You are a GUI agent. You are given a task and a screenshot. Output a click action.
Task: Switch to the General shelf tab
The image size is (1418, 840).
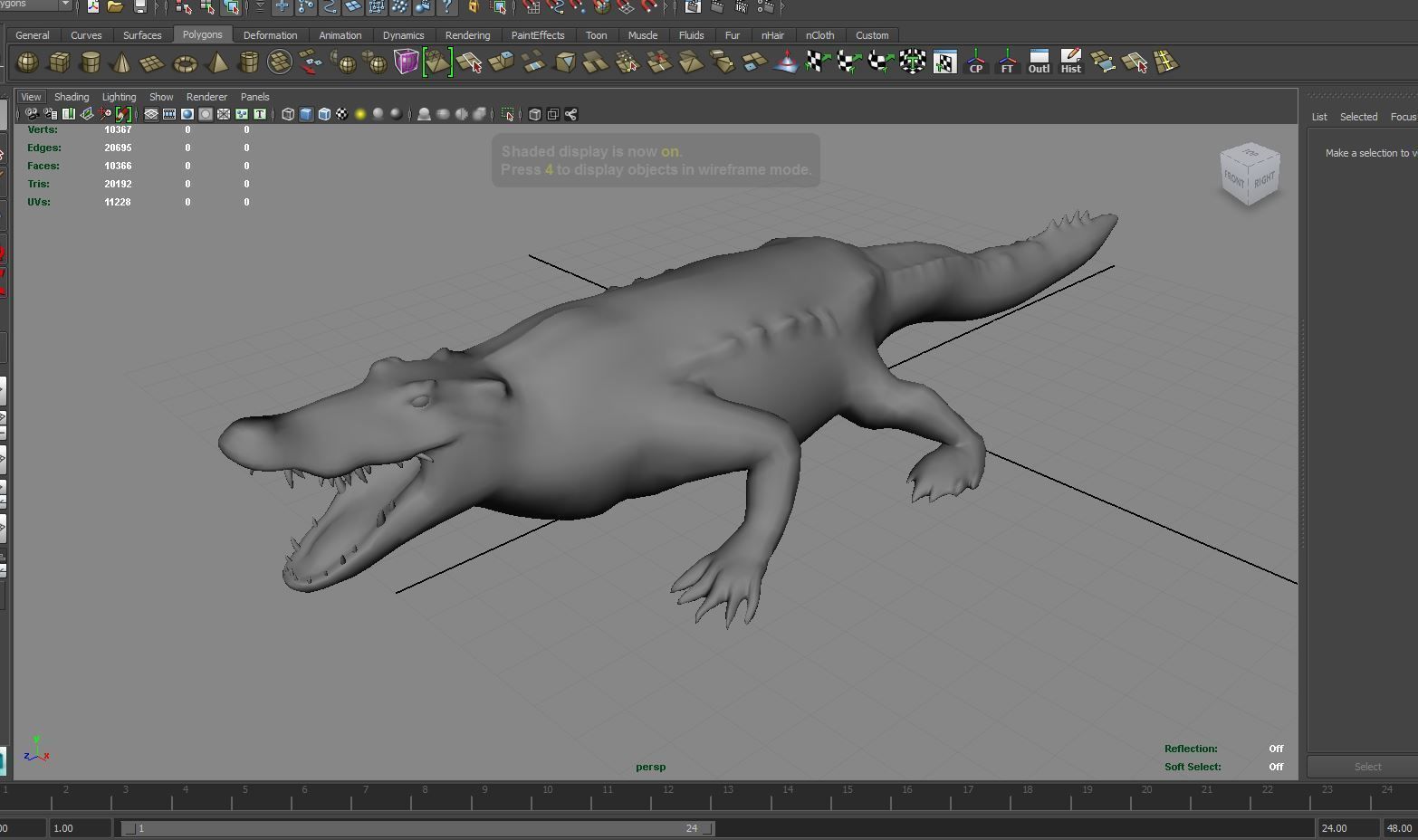pos(33,35)
